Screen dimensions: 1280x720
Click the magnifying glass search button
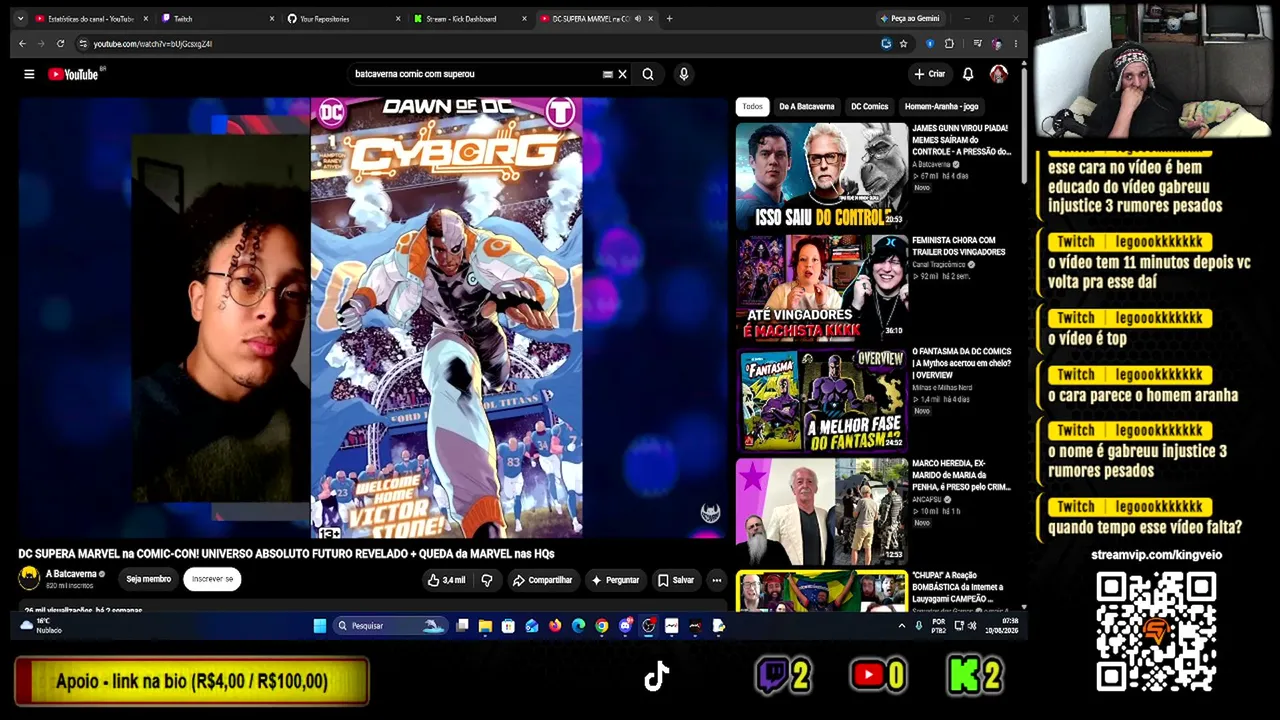point(648,74)
